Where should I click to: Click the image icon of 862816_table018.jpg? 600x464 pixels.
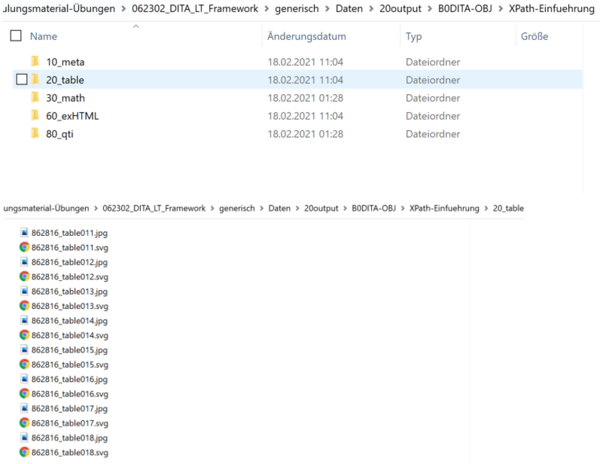[24, 438]
